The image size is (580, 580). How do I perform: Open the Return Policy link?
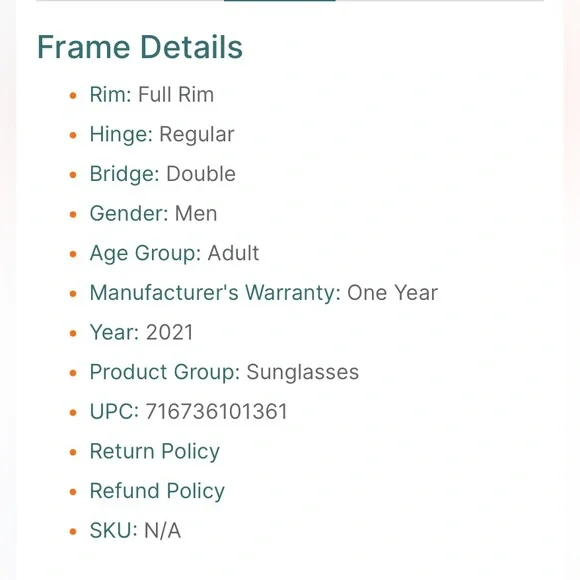[155, 451]
